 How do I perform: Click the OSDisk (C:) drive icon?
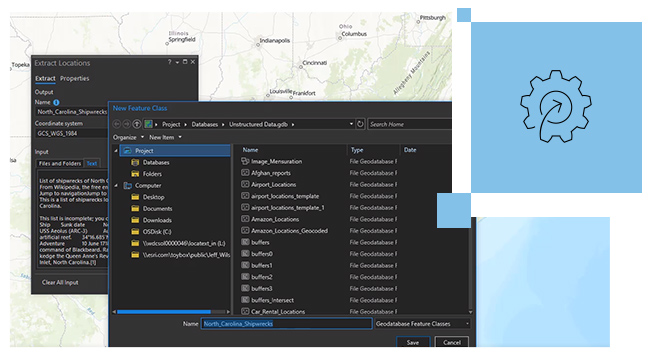coord(135,232)
